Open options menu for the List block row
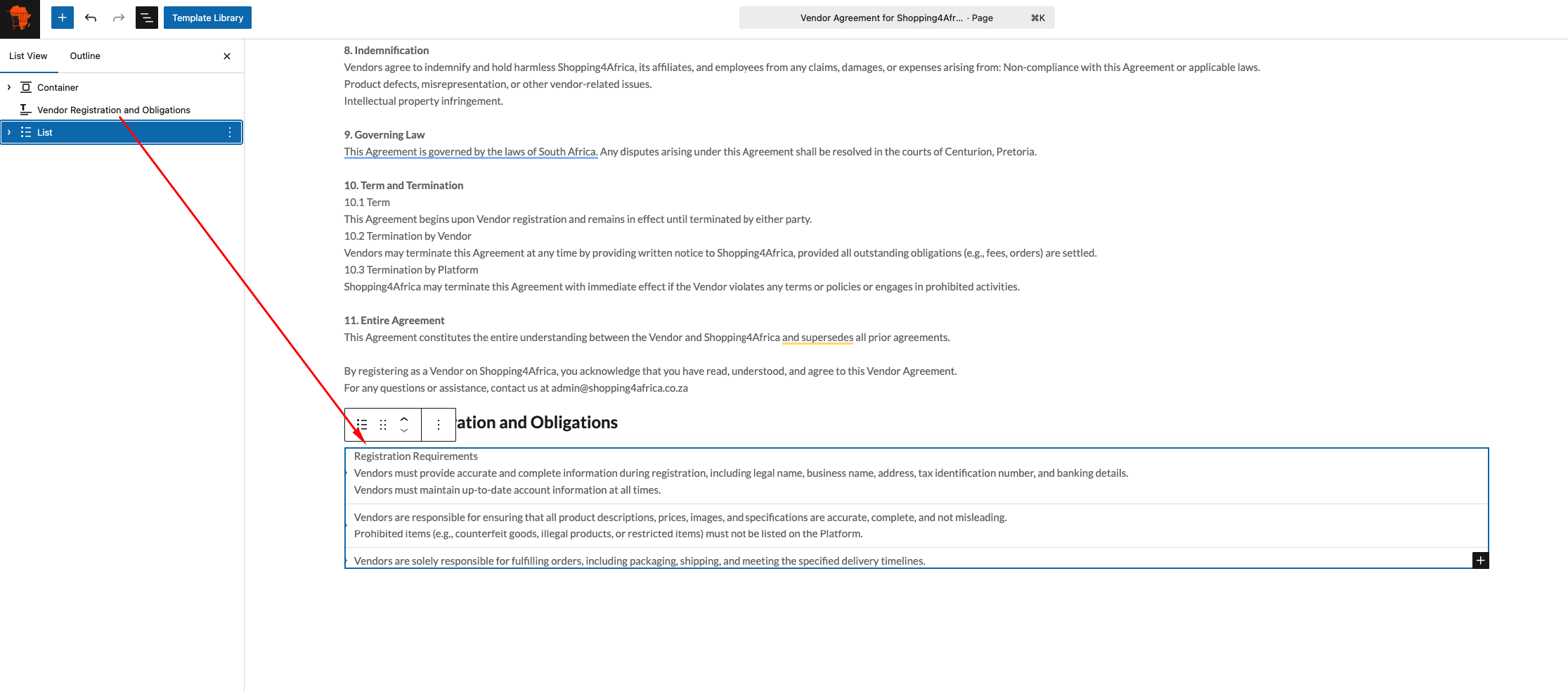The image size is (1568, 692). [x=230, y=132]
